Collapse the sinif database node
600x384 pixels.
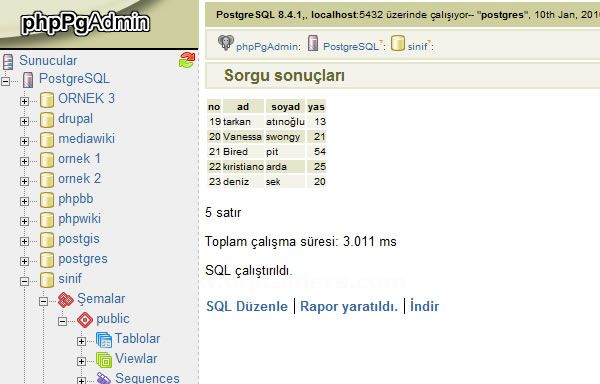click(x=24, y=281)
